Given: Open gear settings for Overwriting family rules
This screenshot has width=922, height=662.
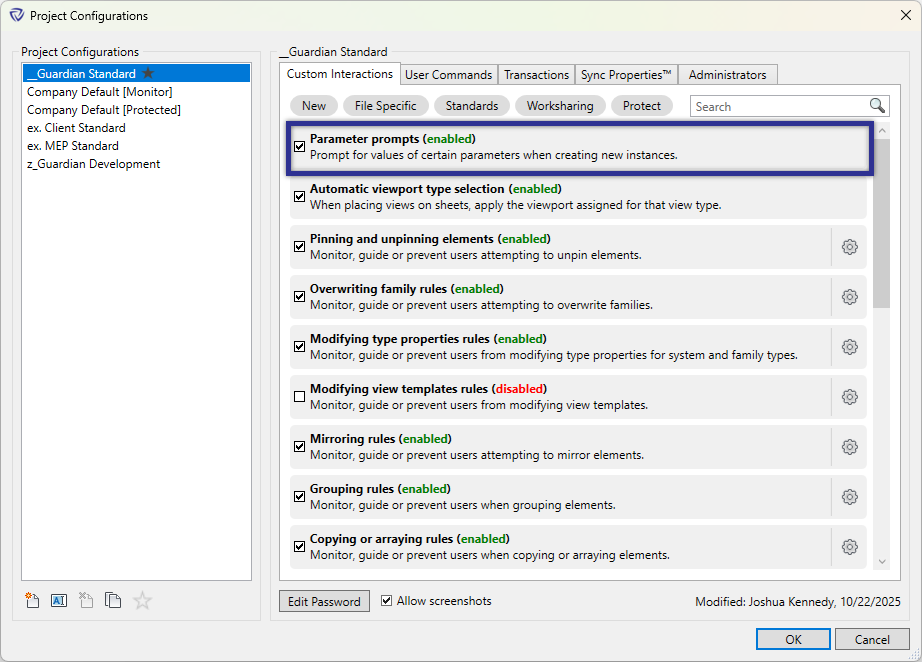Looking at the screenshot, I should pyautogui.click(x=849, y=296).
